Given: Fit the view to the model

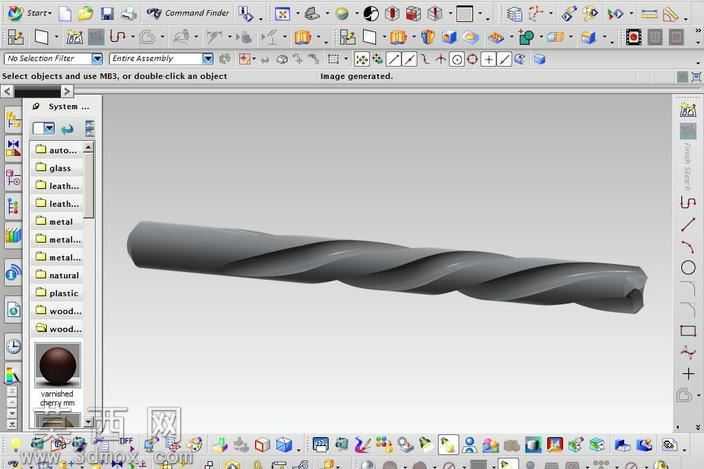Looking at the screenshot, I should coord(282,14).
